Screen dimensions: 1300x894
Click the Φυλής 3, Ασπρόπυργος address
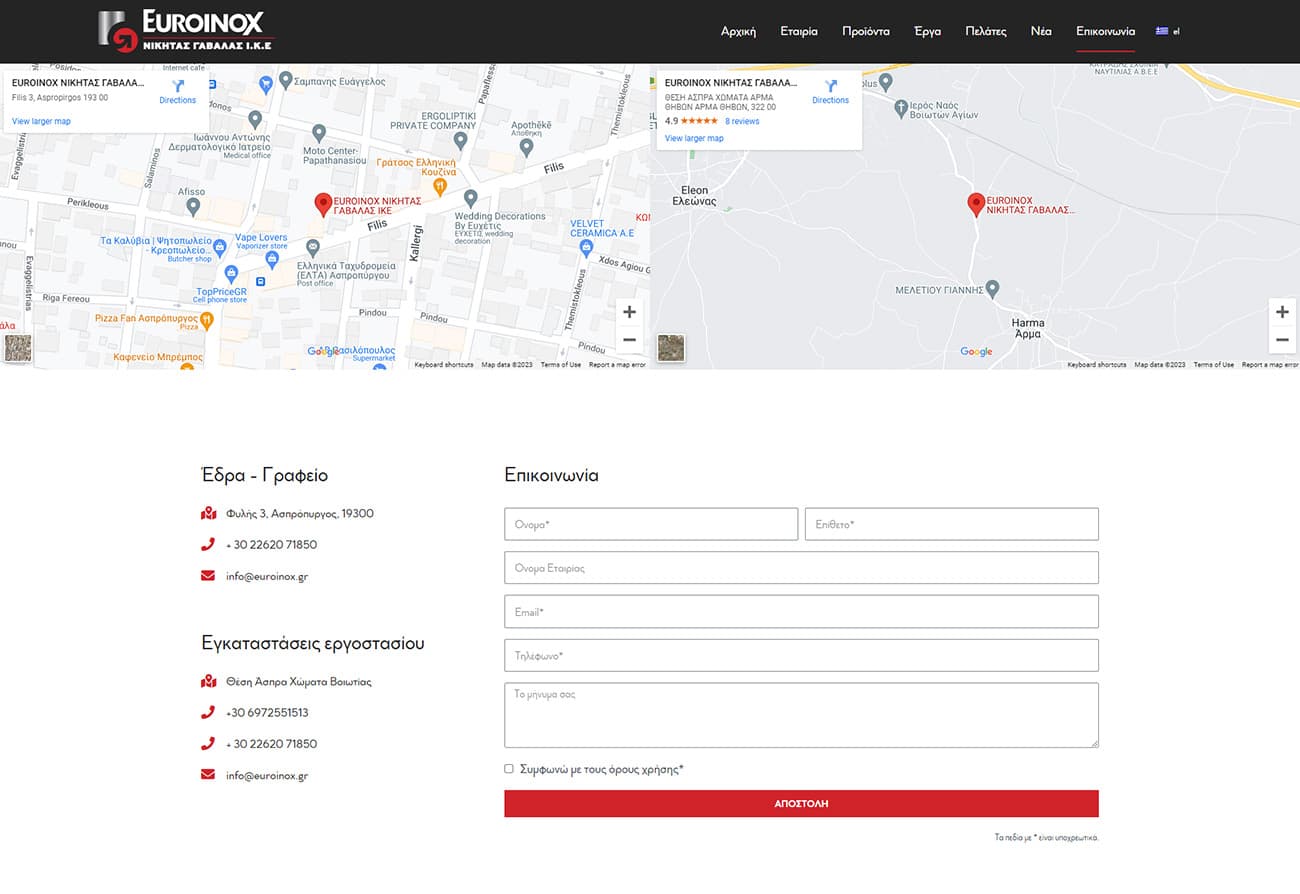[300, 514]
